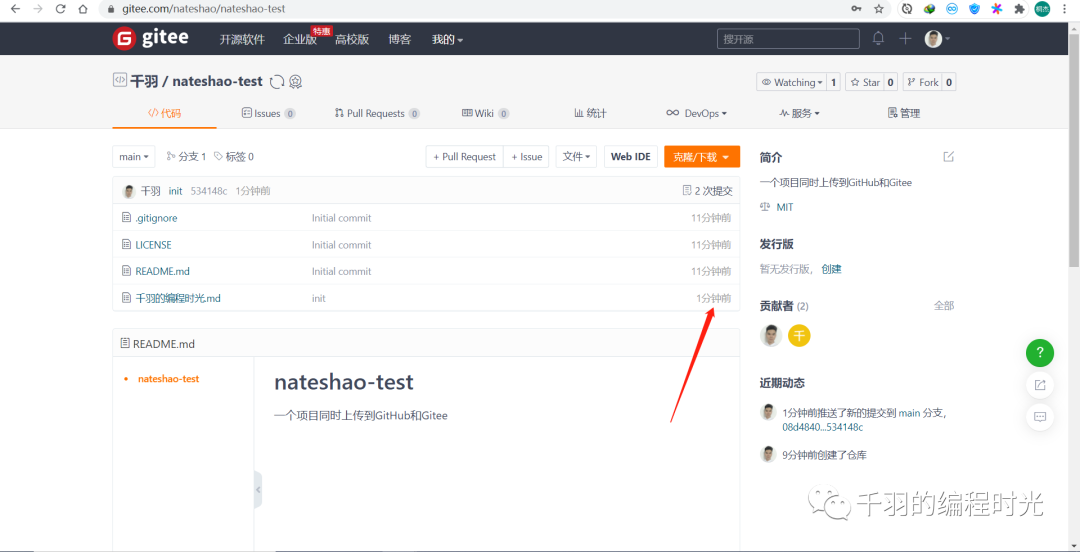Open 开源软件 in the top navigation
Screen dimensions: 1080x552
242,39
